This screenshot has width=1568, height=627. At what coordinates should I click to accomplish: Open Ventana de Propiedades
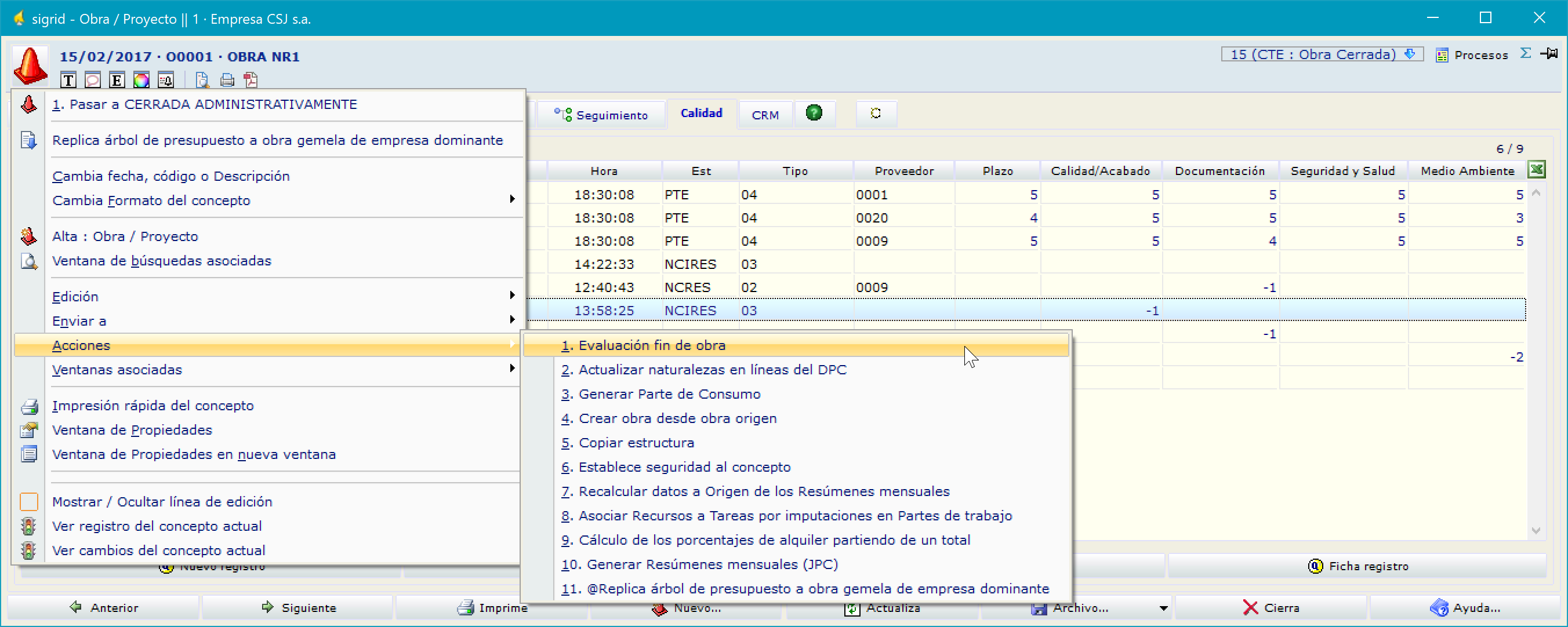pyautogui.click(x=268, y=430)
